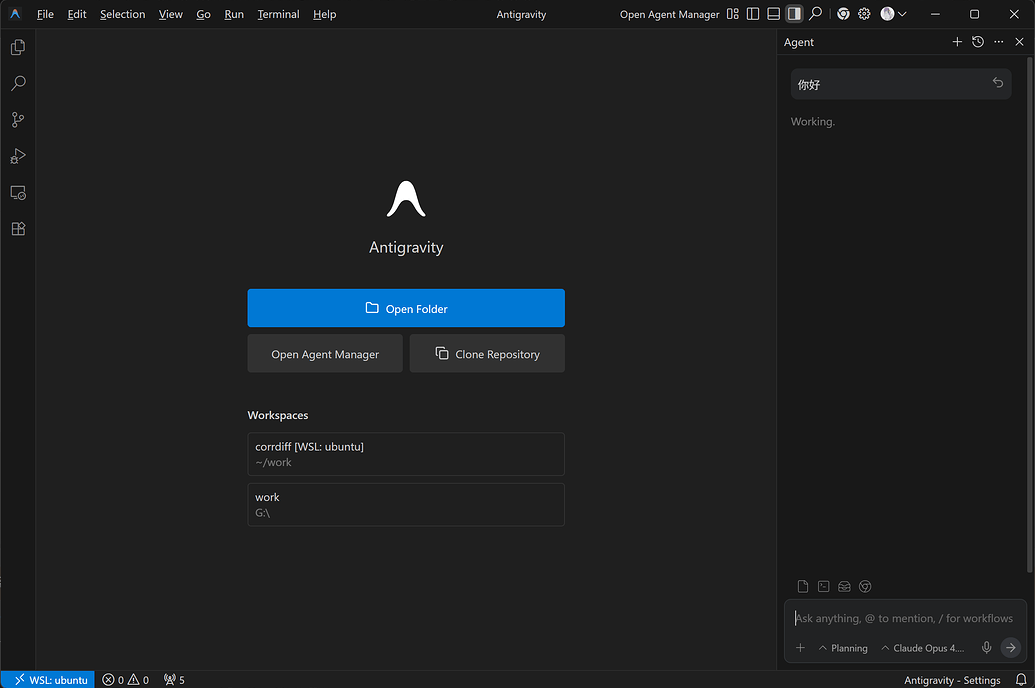The image size is (1035, 688).
Task: Open notifications bell in status bar
Action: click(x=1020, y=679)
